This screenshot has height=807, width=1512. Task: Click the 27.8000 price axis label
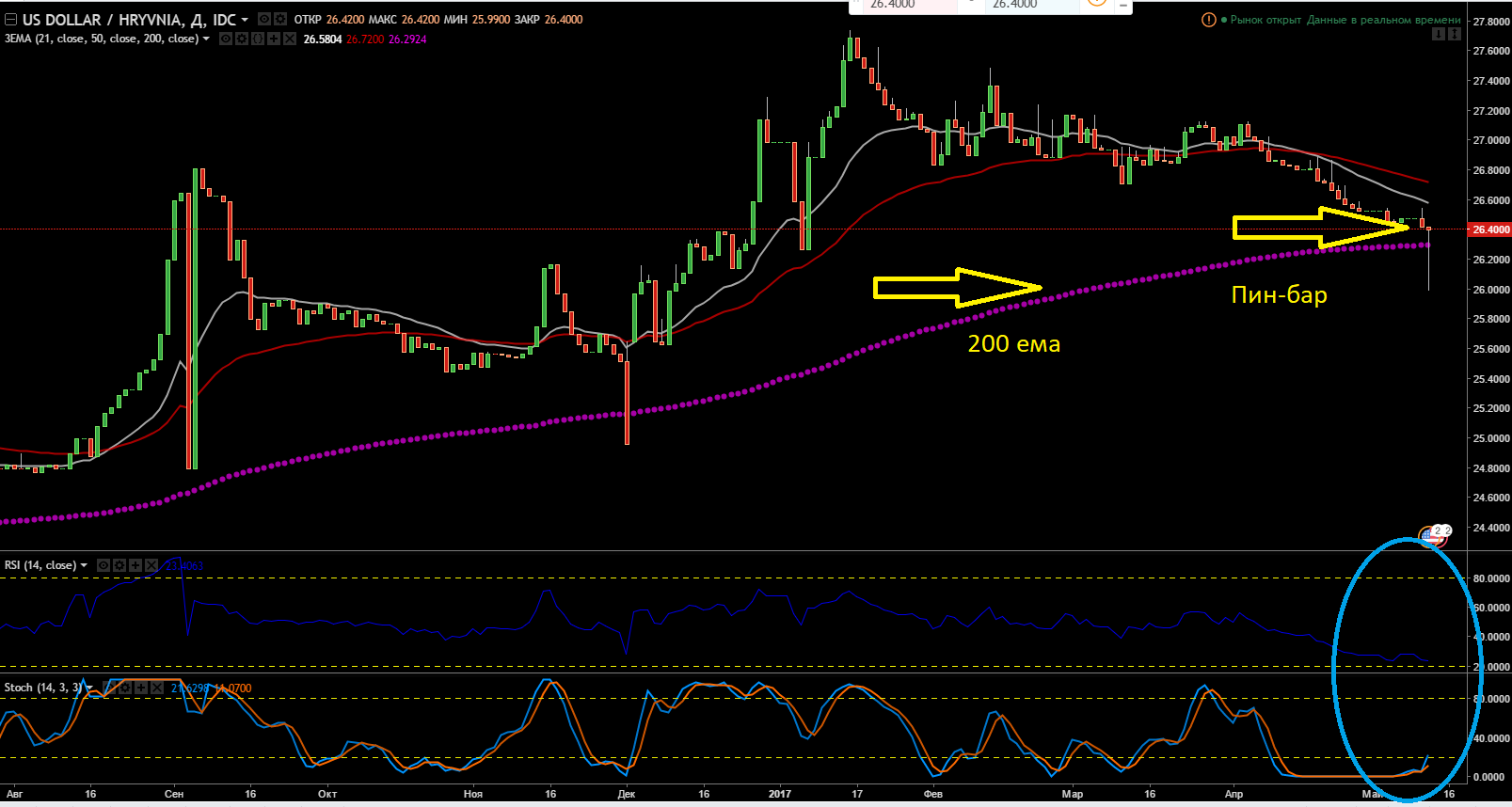(1491, 22)
